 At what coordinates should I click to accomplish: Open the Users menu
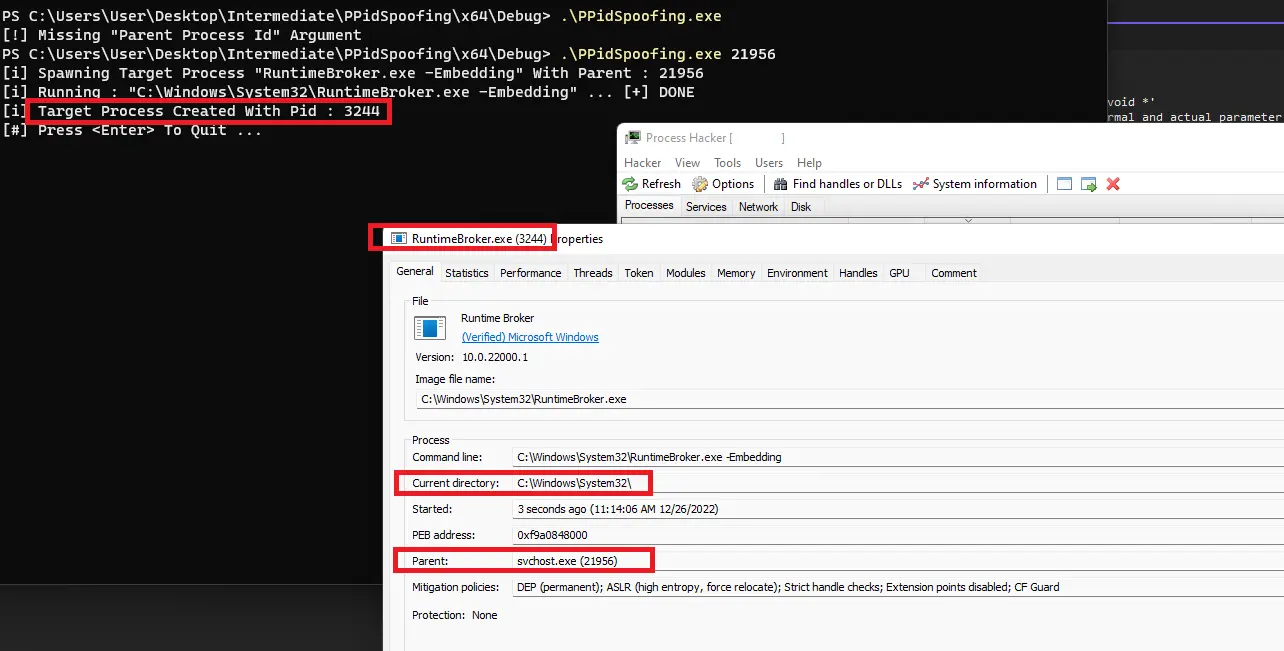click(x=768, y=163)
